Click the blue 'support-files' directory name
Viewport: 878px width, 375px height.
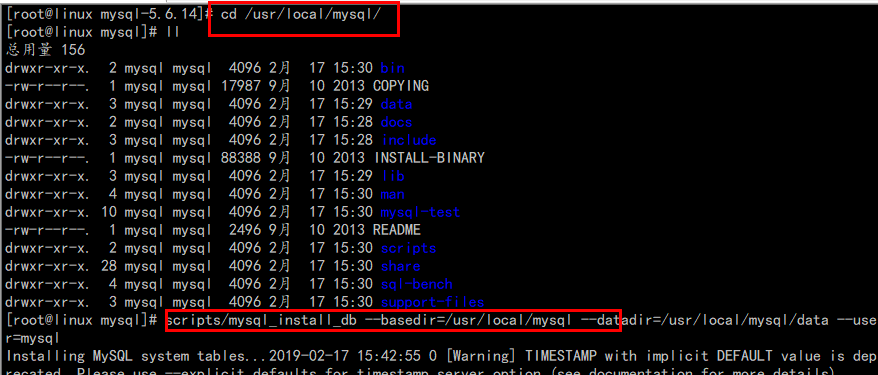coord(432,302)
